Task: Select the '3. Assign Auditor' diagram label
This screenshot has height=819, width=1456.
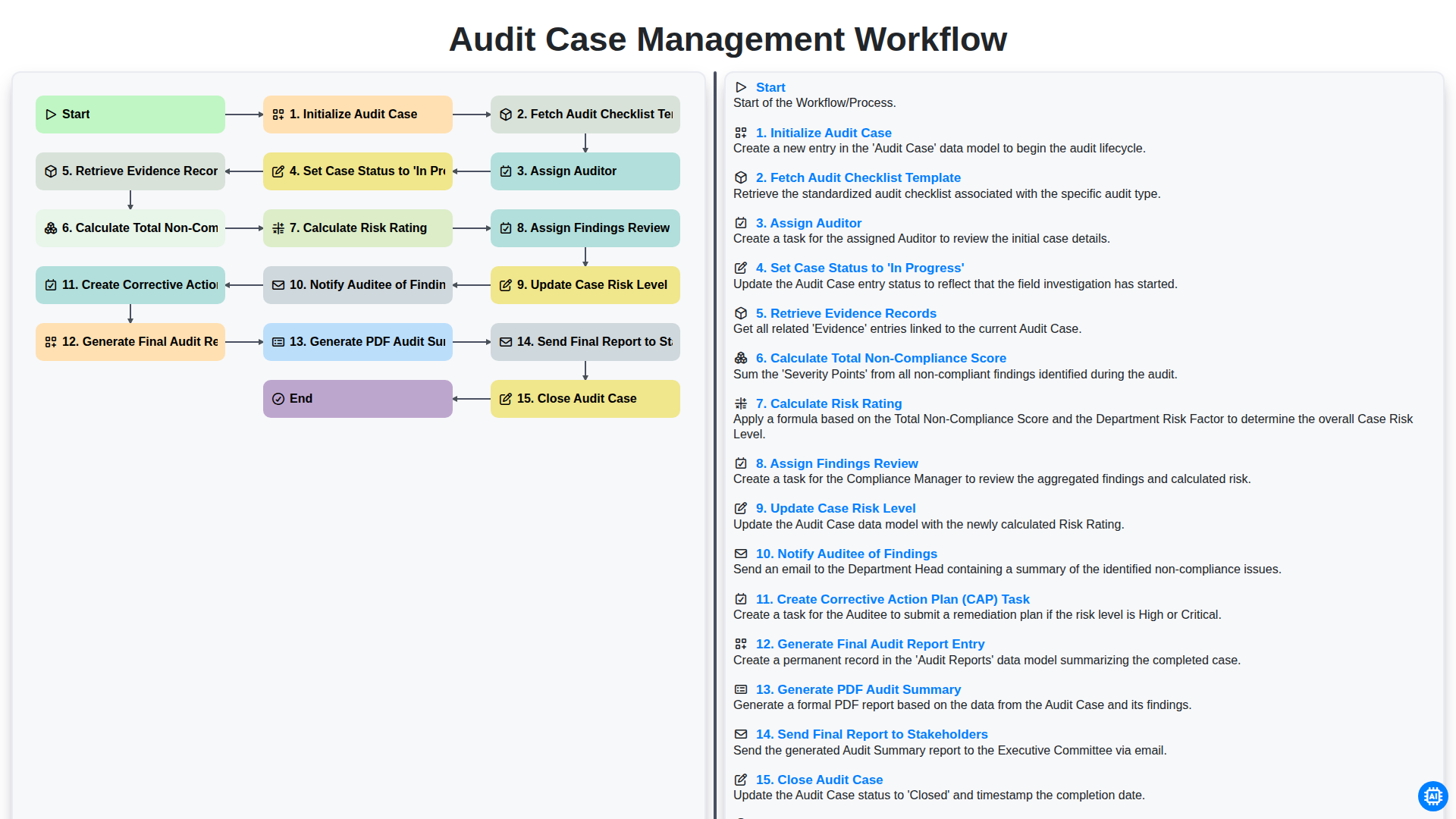Action: click(566, 171)
